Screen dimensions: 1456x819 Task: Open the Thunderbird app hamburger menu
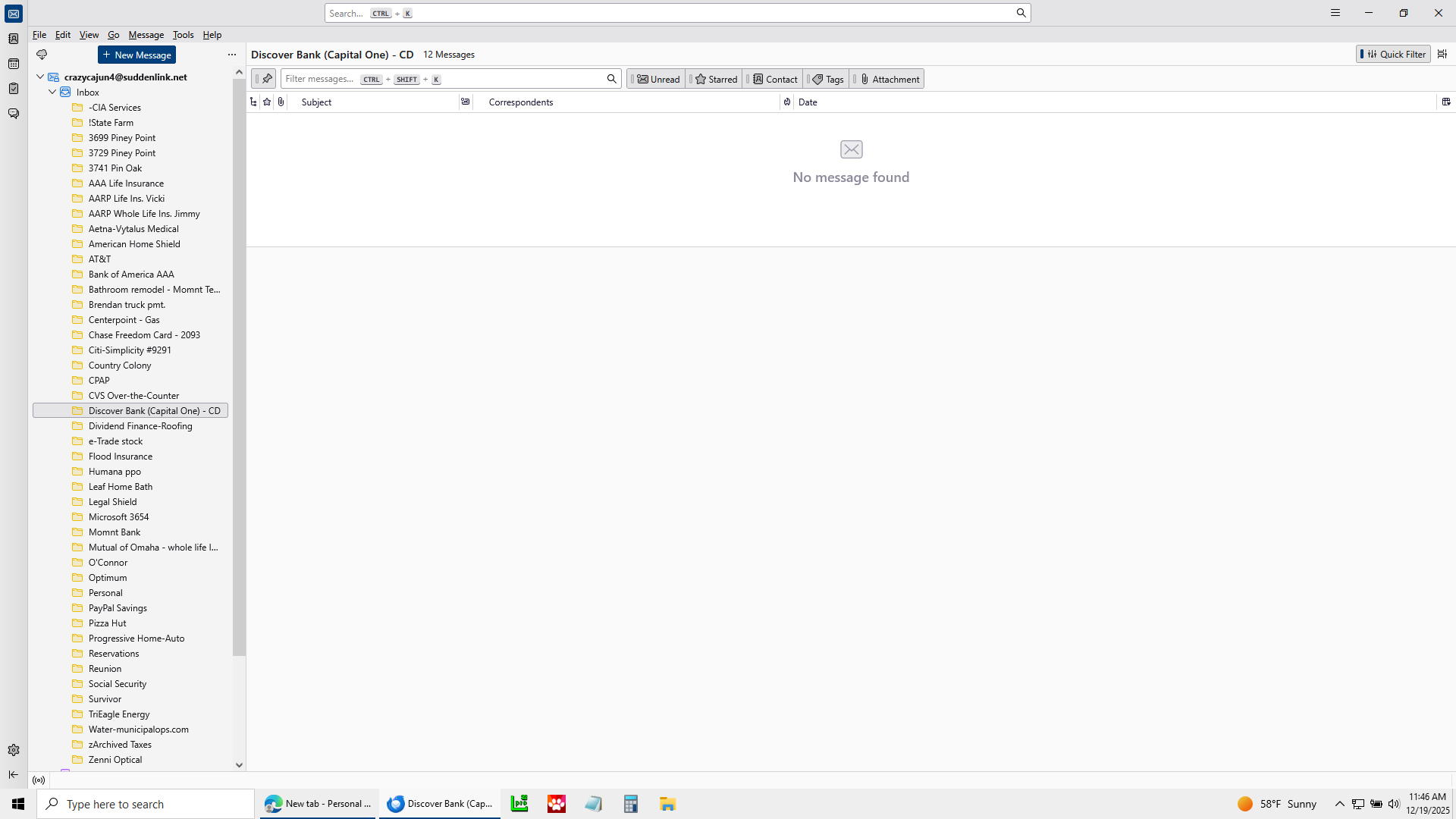click(x=1335, y=13)
